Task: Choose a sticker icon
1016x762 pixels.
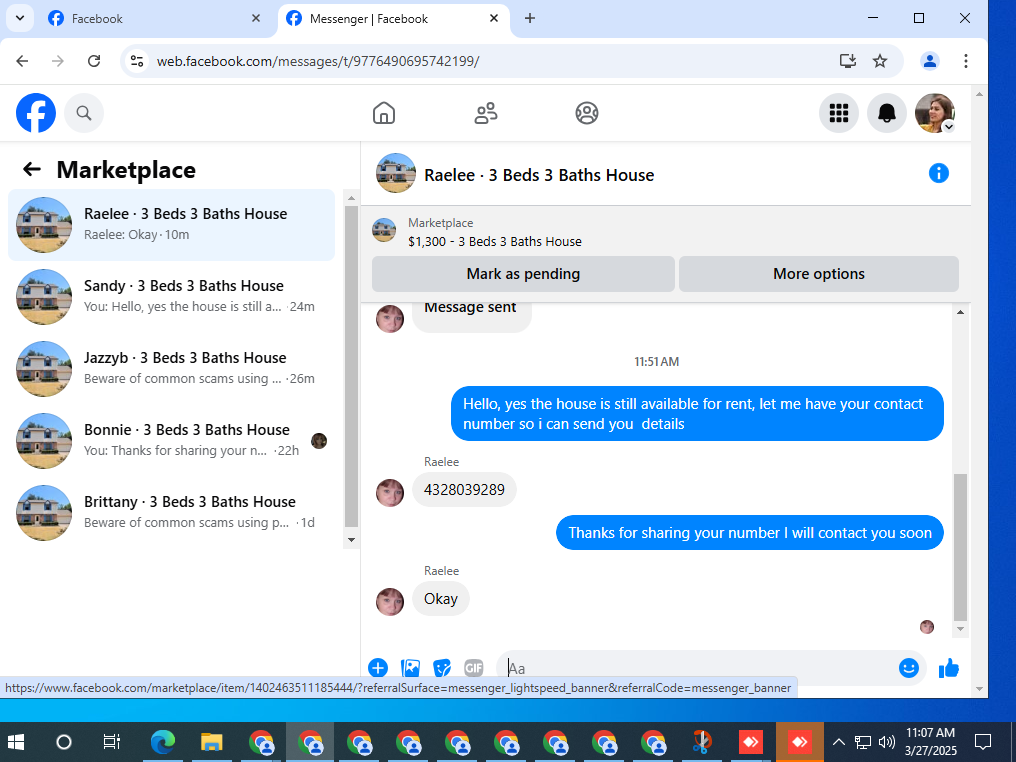Action: [x=442, y=668]
